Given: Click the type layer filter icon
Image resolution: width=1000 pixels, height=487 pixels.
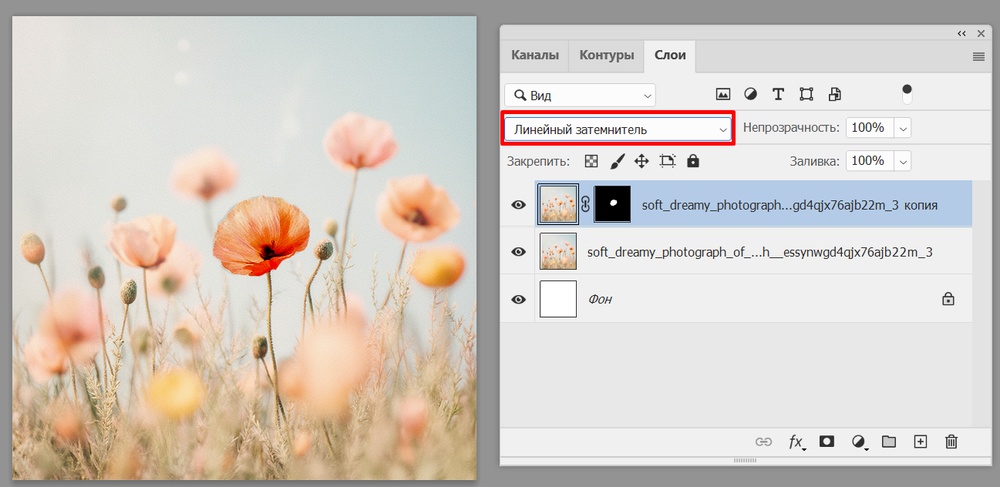Looking at the screenshot, I should point(778,95).
